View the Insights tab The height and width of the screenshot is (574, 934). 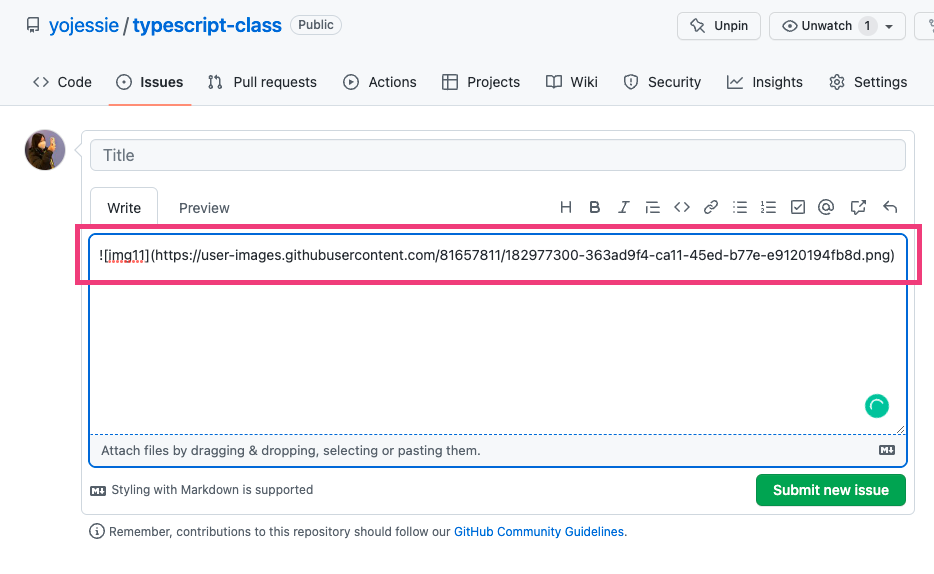(x=764, y=82)
